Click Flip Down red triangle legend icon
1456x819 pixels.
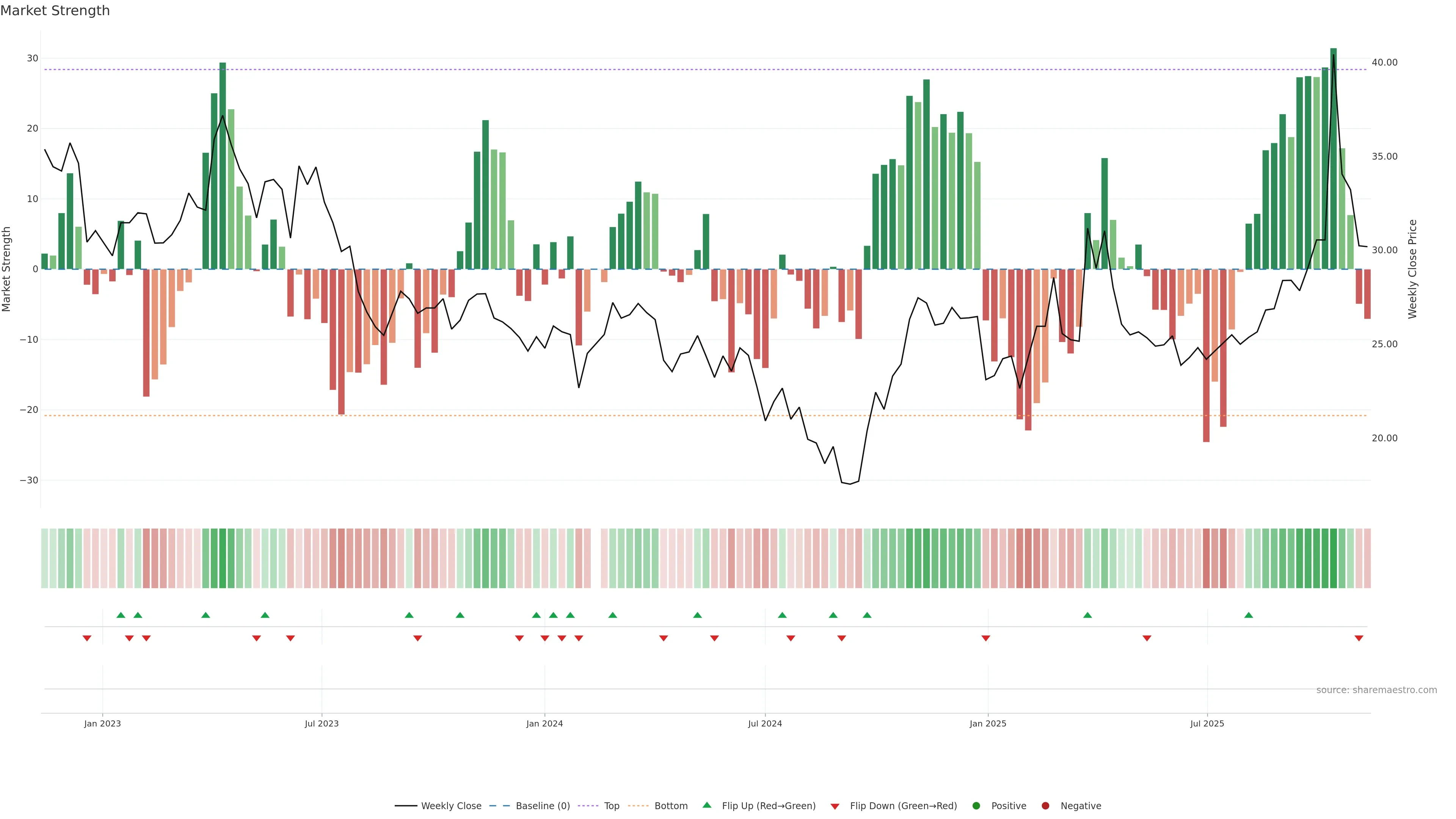click(x=835, y=806)
